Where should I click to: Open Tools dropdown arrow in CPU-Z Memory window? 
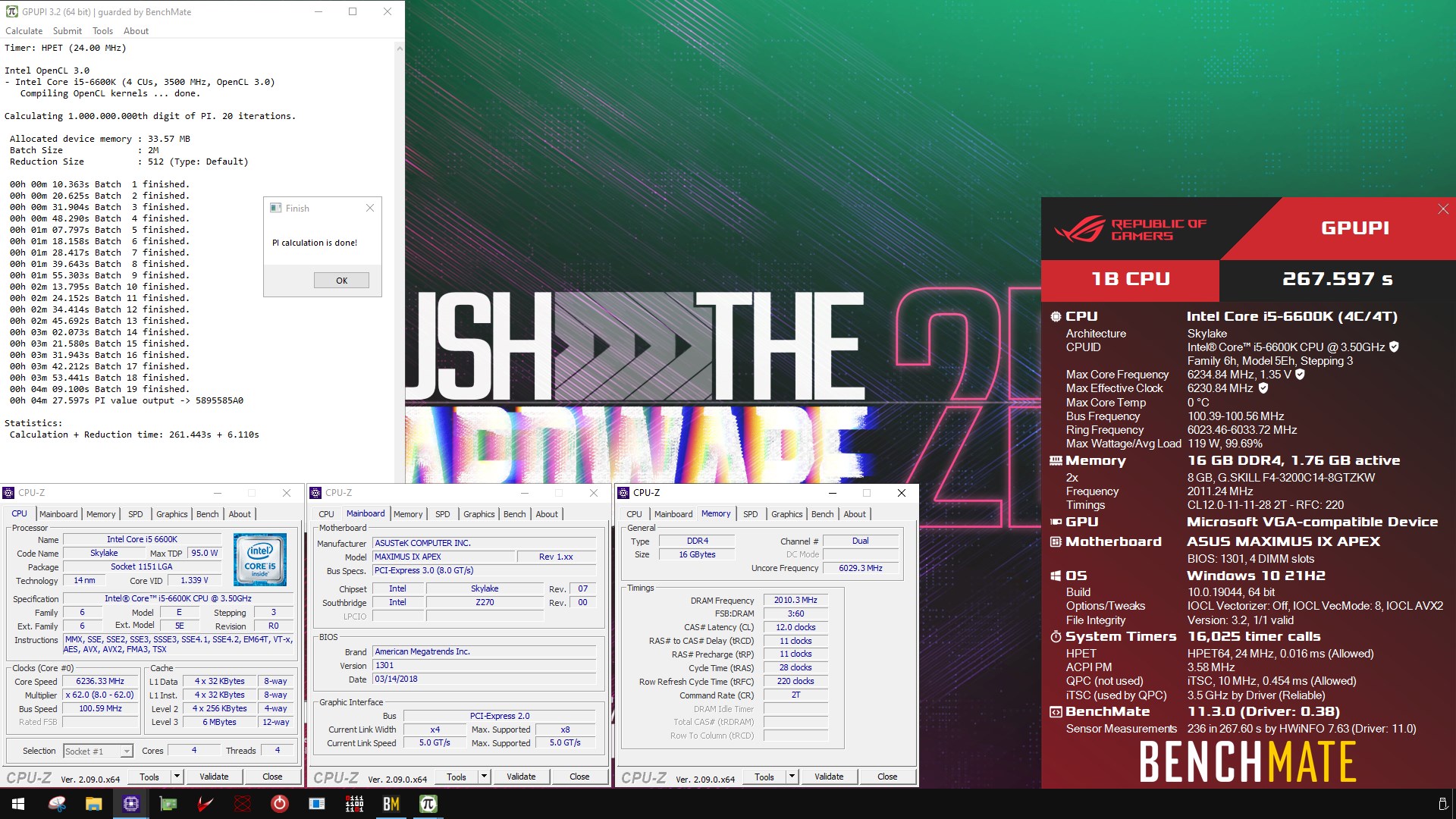point(792,777)
